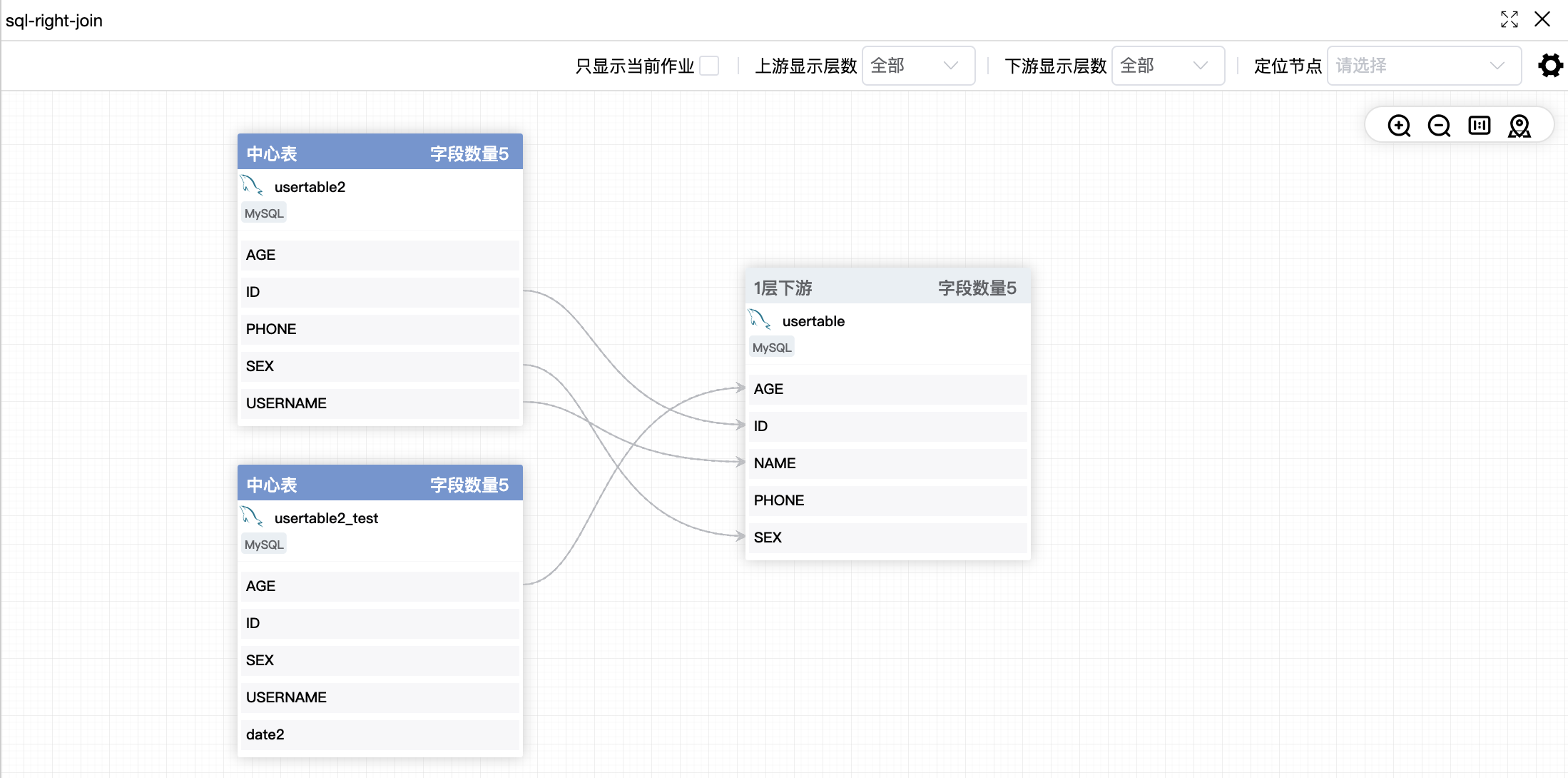Click the NAME field in usertable downstream
Screen dimensions: 1568x778
pyautogui.click(x=884, y=463)
